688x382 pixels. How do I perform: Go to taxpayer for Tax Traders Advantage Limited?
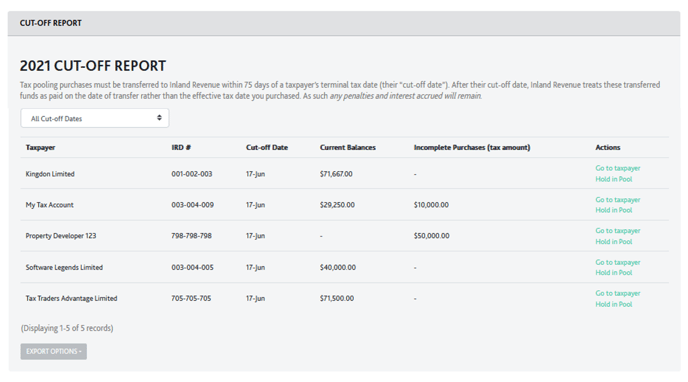tap(617, 293)
